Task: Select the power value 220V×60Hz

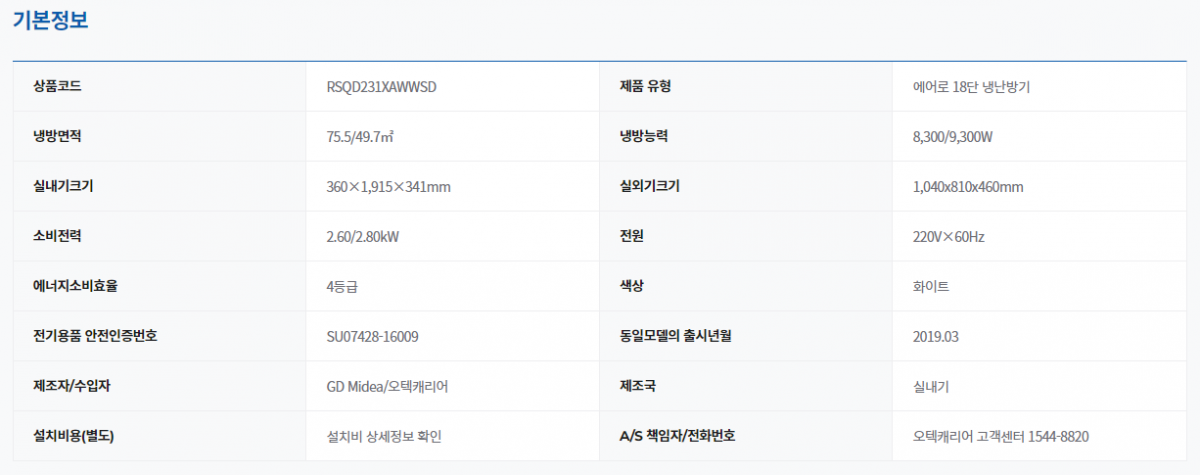Action: click(x=949, y=236)
